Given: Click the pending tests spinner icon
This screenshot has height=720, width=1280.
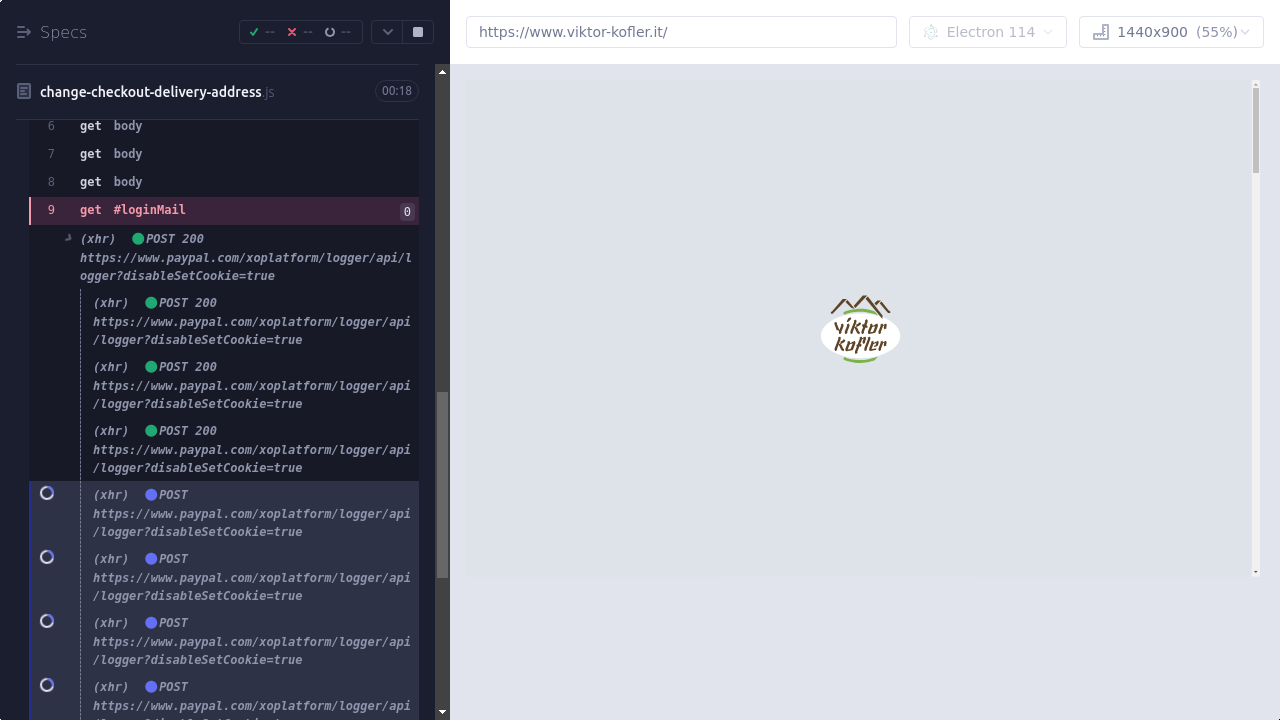Looking at the screenshot, I should coord(330,32).
